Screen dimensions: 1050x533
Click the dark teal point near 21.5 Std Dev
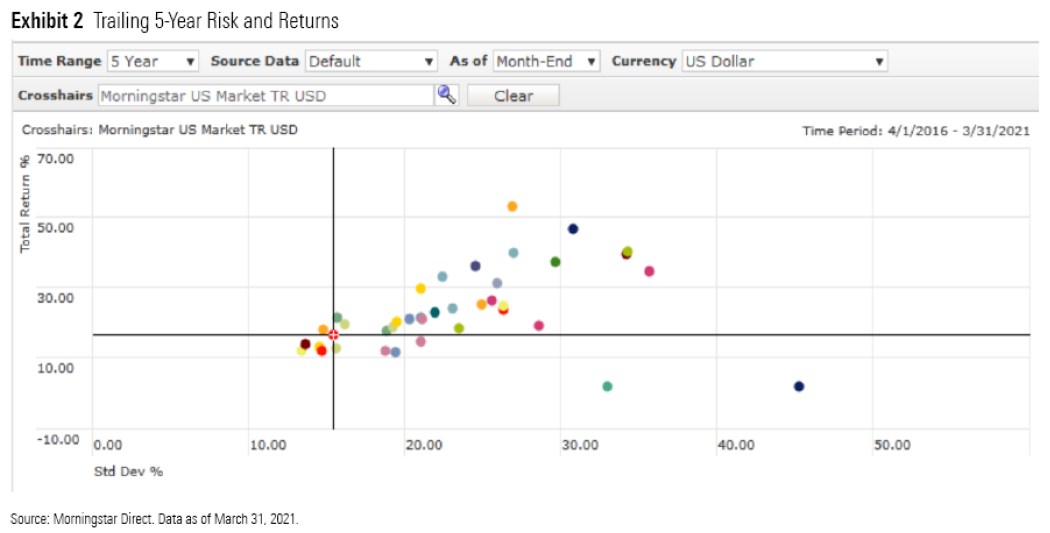point(435,312)
